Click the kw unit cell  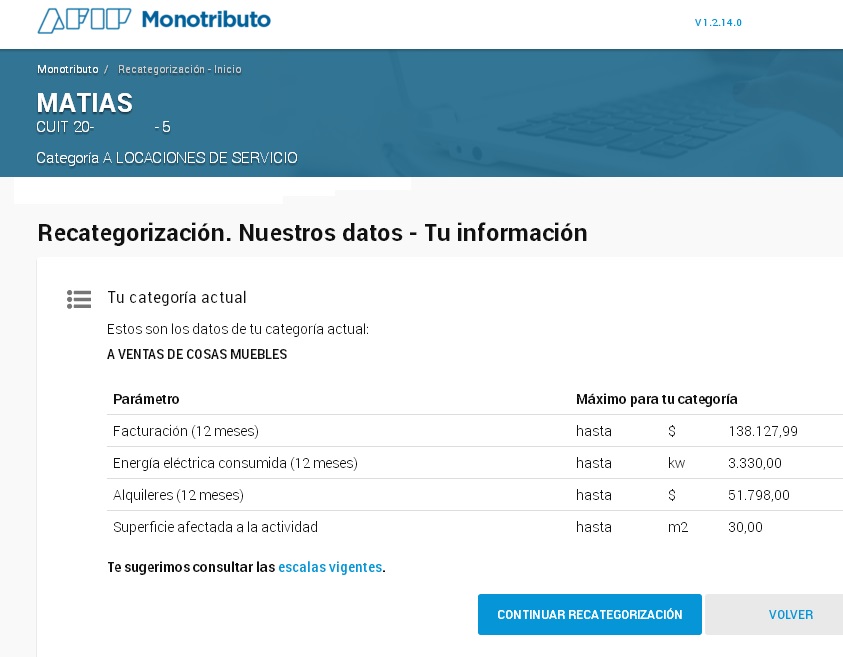676,463
